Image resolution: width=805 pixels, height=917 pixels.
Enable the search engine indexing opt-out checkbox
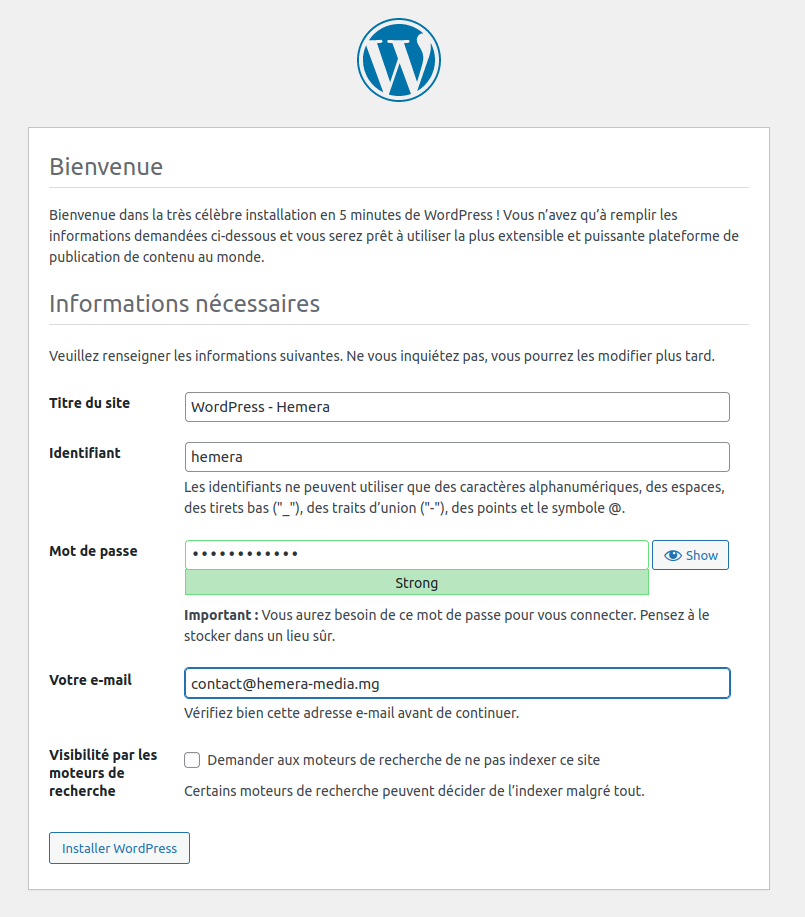coord(191,760)
